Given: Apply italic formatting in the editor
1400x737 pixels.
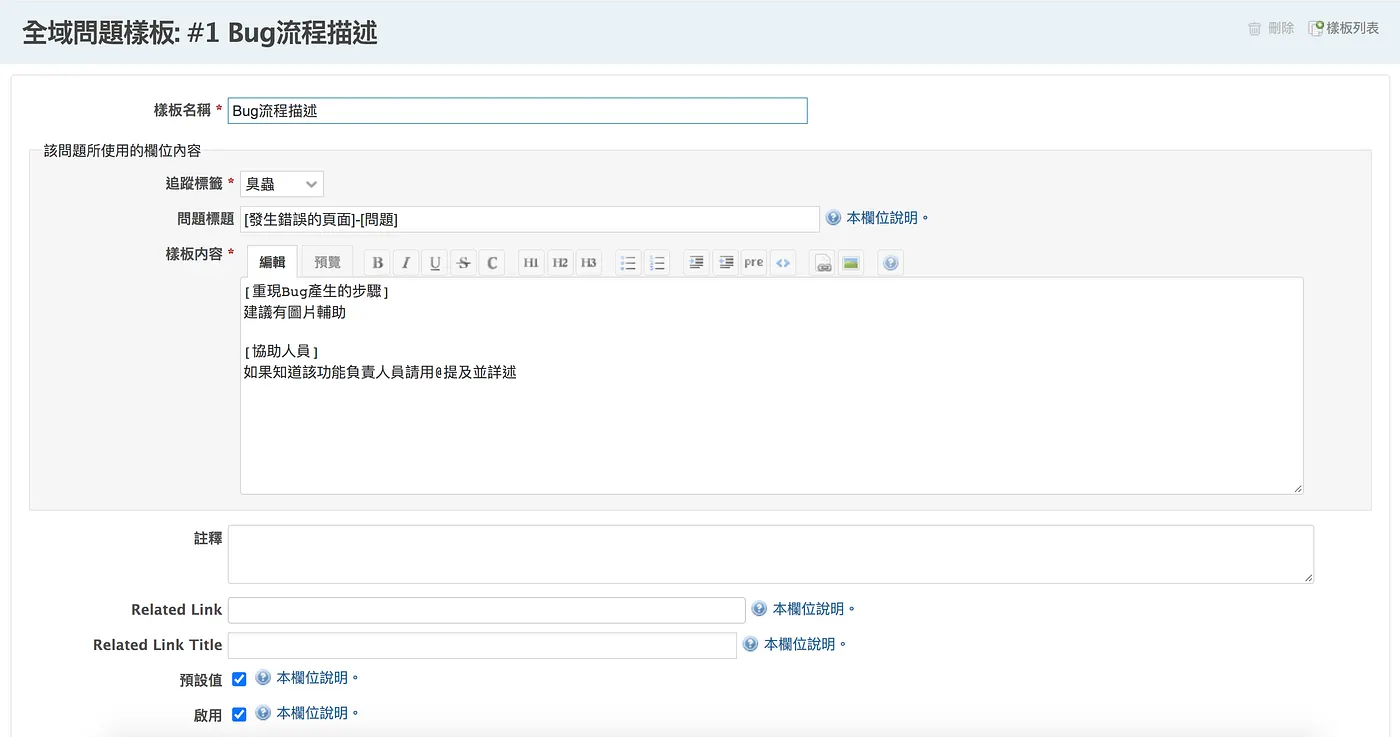Looking at the screenshot, I should 406,263.
